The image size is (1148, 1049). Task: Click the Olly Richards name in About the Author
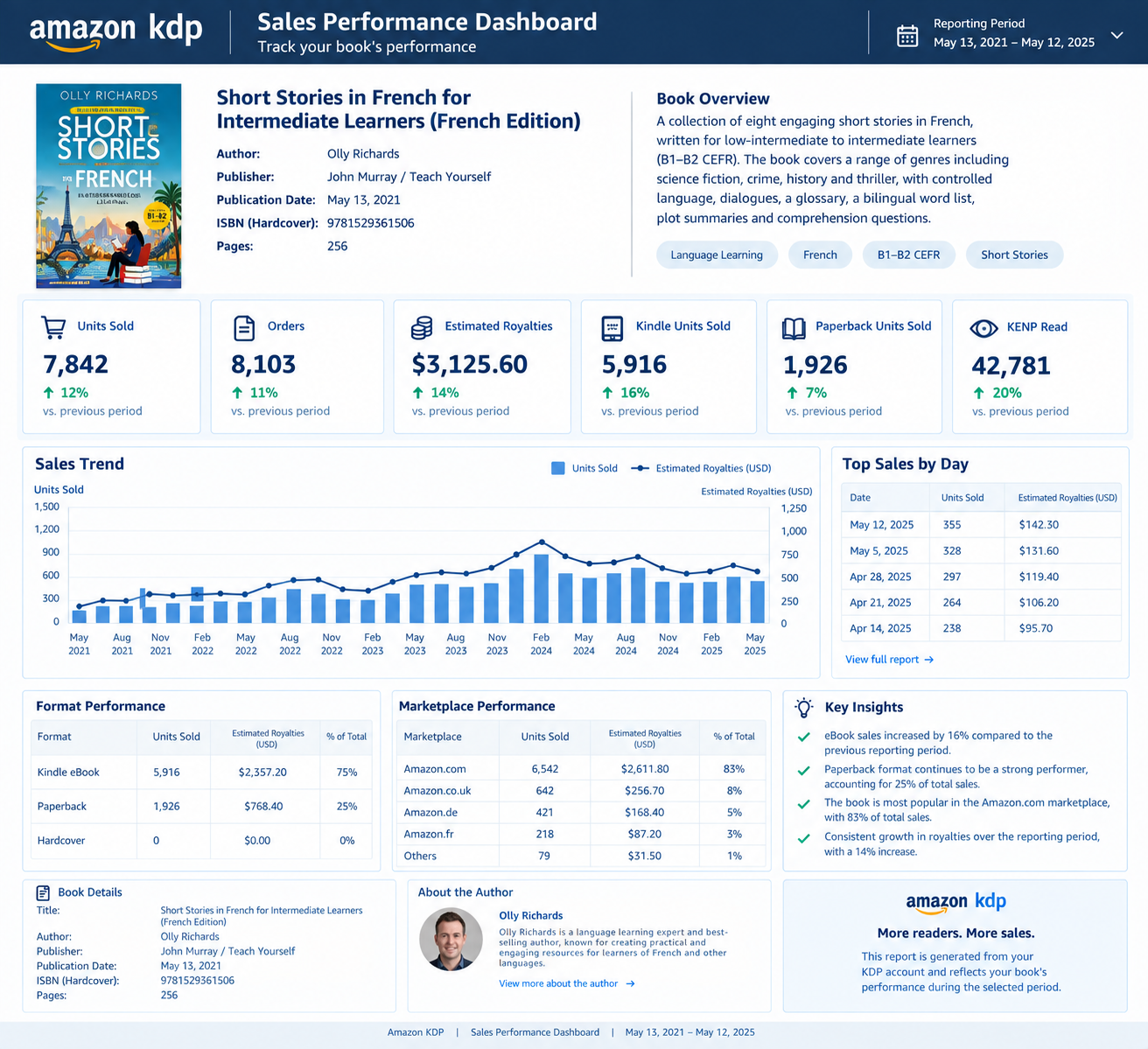(531, 916)
